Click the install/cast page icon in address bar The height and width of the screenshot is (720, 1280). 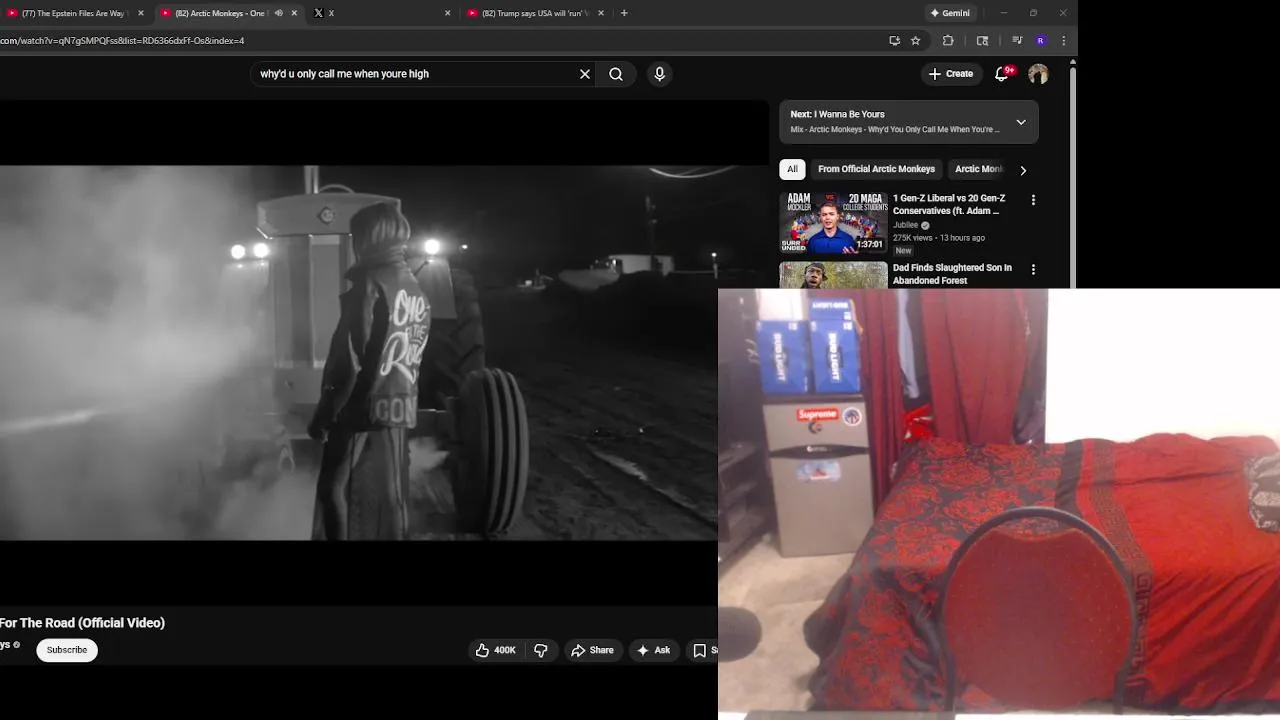click(x=894, y=41)
